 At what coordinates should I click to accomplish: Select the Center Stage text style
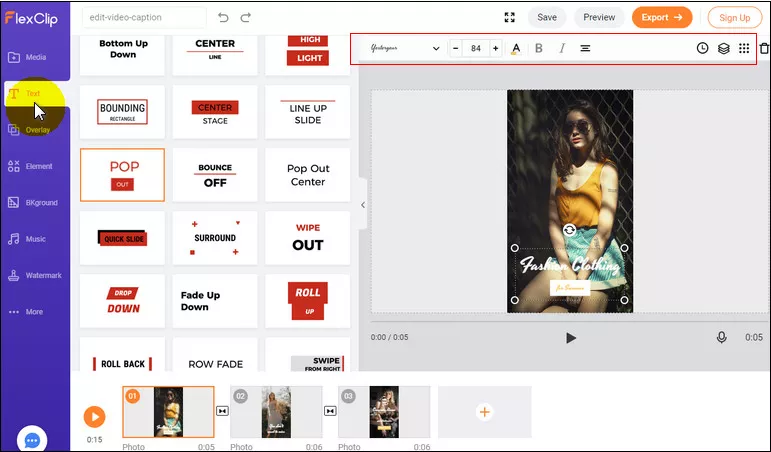pos(215,112)
